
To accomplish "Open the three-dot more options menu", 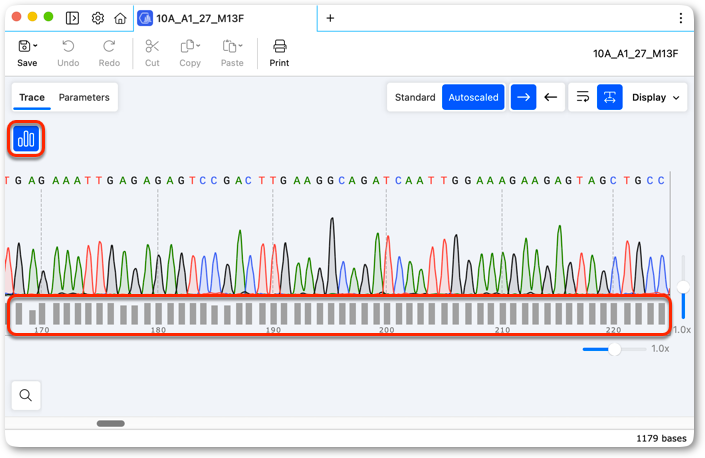I will click(681, 18).
